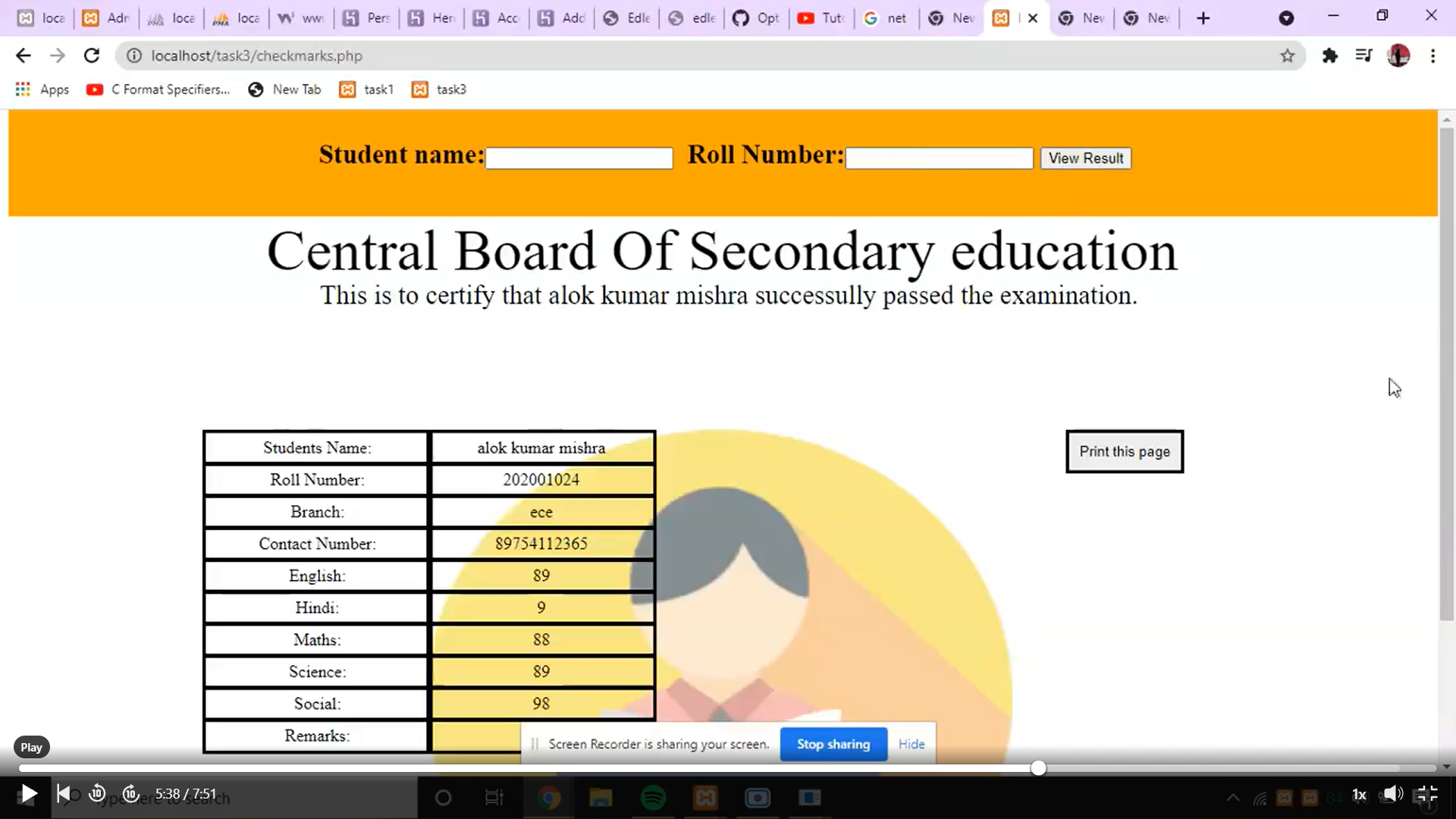Open the Apps grid in the bookmarks bar

[x=42, y=89]
